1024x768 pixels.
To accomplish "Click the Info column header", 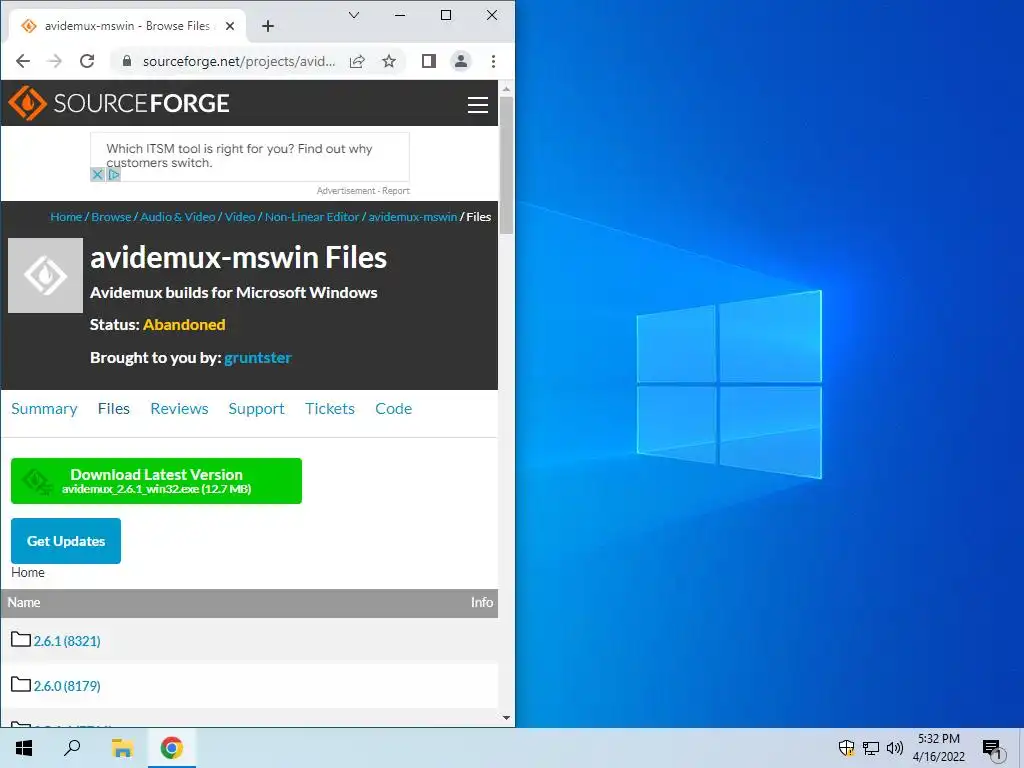I will point(482,603).
